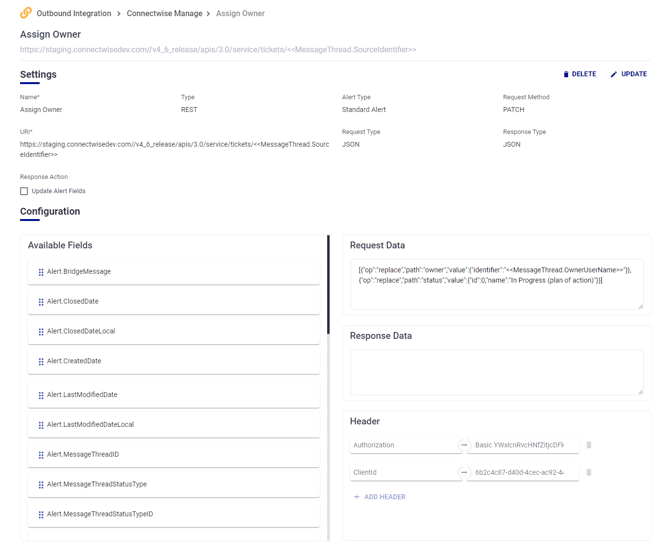Enable the Update Alert Fields checkbox

[x=24, y=191]
